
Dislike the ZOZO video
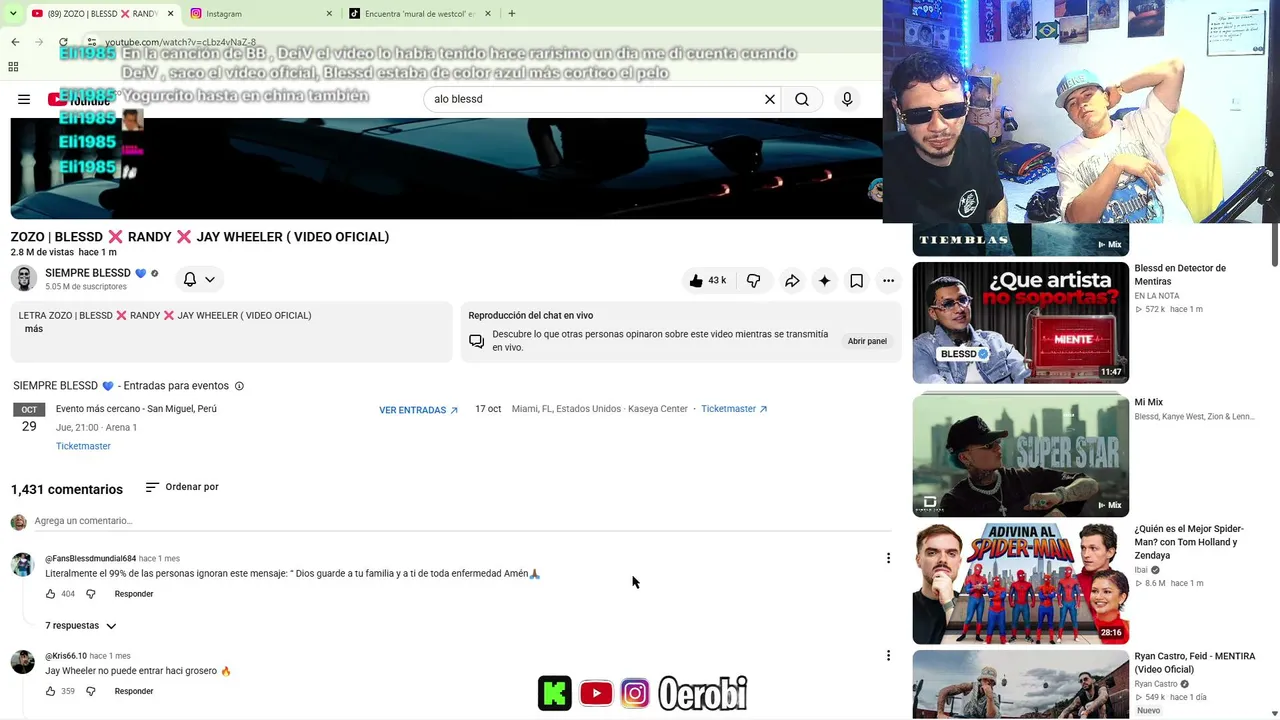(754, 281)
